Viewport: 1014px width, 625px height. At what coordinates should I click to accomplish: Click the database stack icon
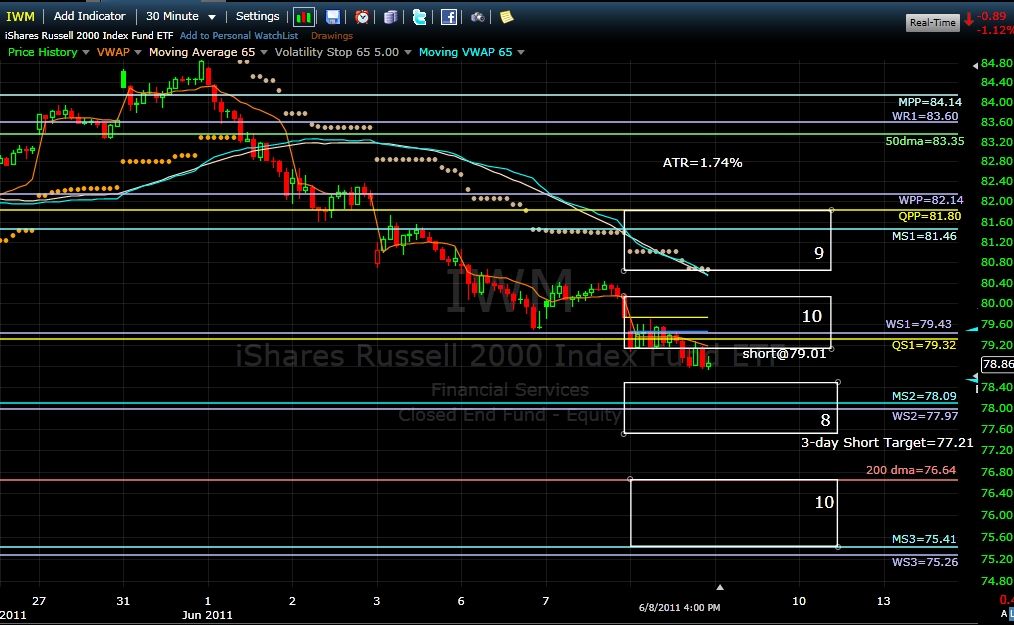coord(390,17)
